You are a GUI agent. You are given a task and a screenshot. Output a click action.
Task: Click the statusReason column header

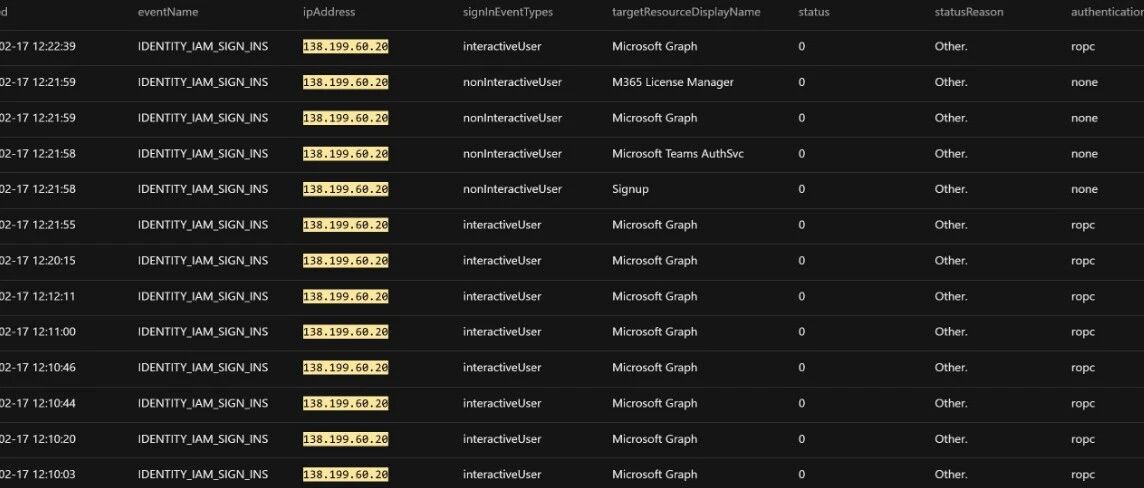point(969,12)
